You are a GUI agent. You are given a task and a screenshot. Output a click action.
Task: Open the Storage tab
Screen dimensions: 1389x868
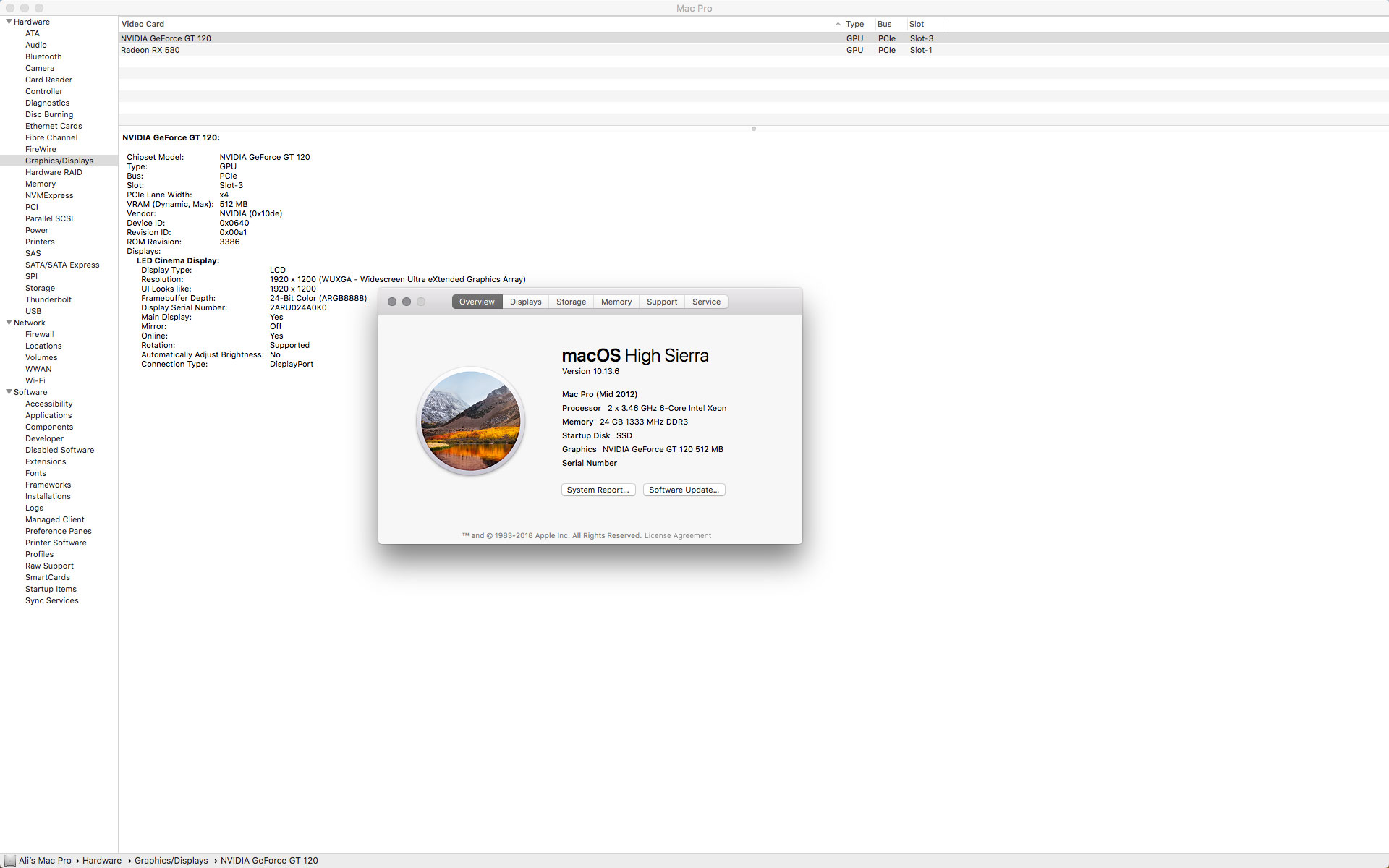(571, 302)
